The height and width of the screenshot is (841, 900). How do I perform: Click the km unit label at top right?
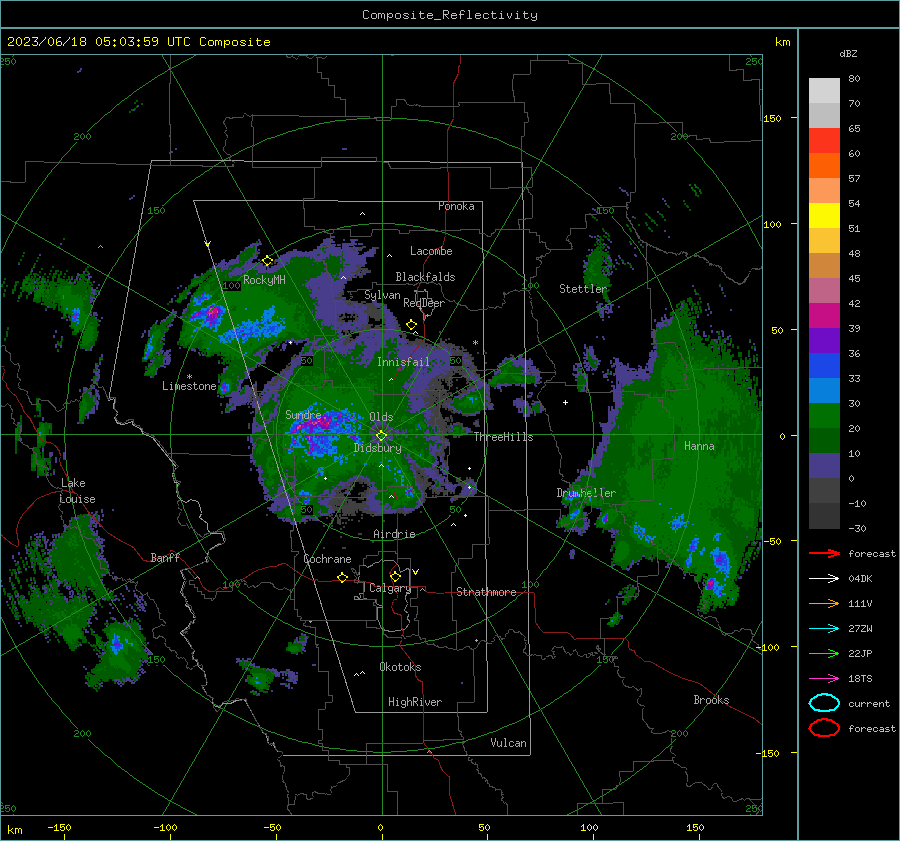click(782, 42)
